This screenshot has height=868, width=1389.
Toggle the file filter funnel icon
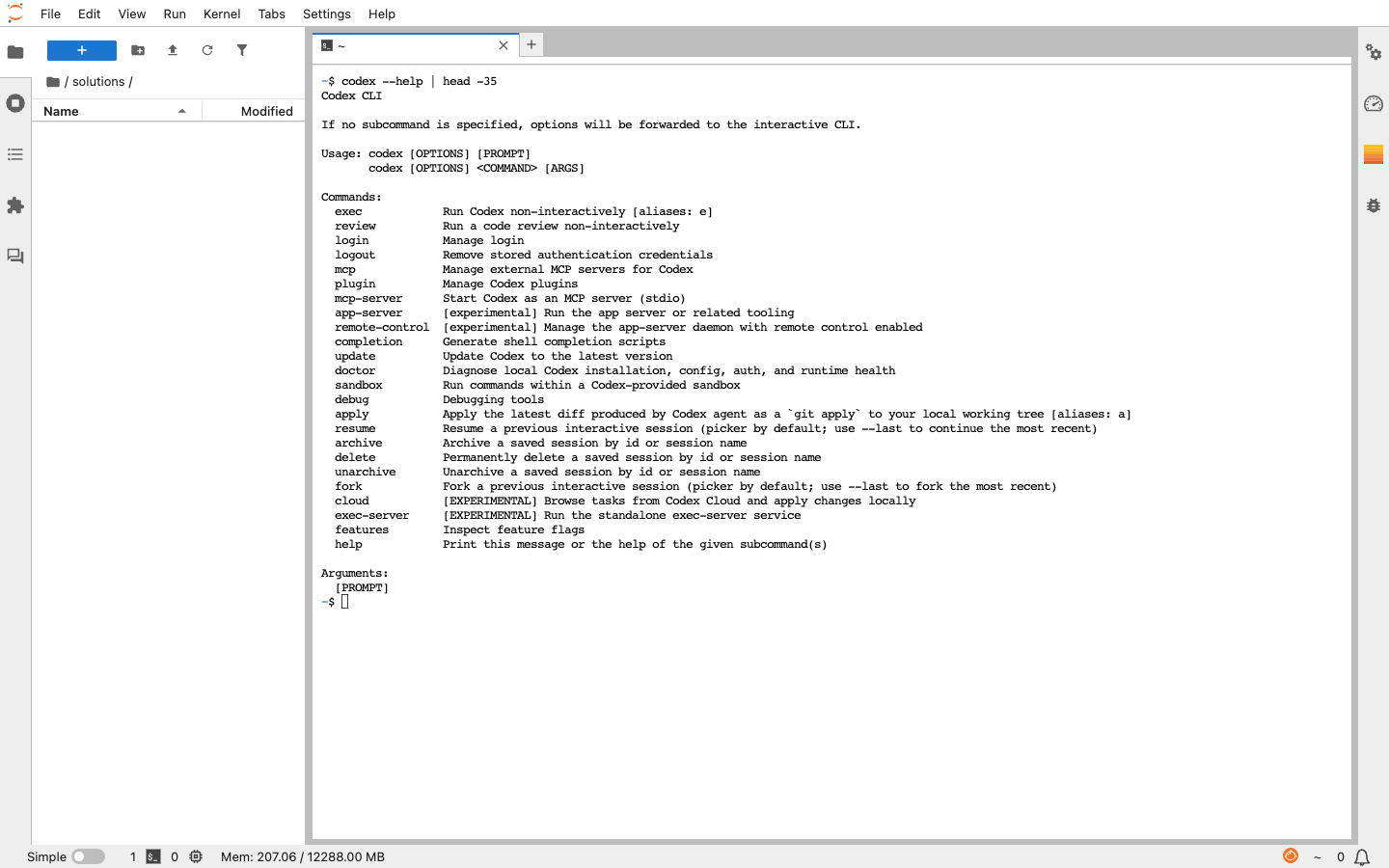242,50
